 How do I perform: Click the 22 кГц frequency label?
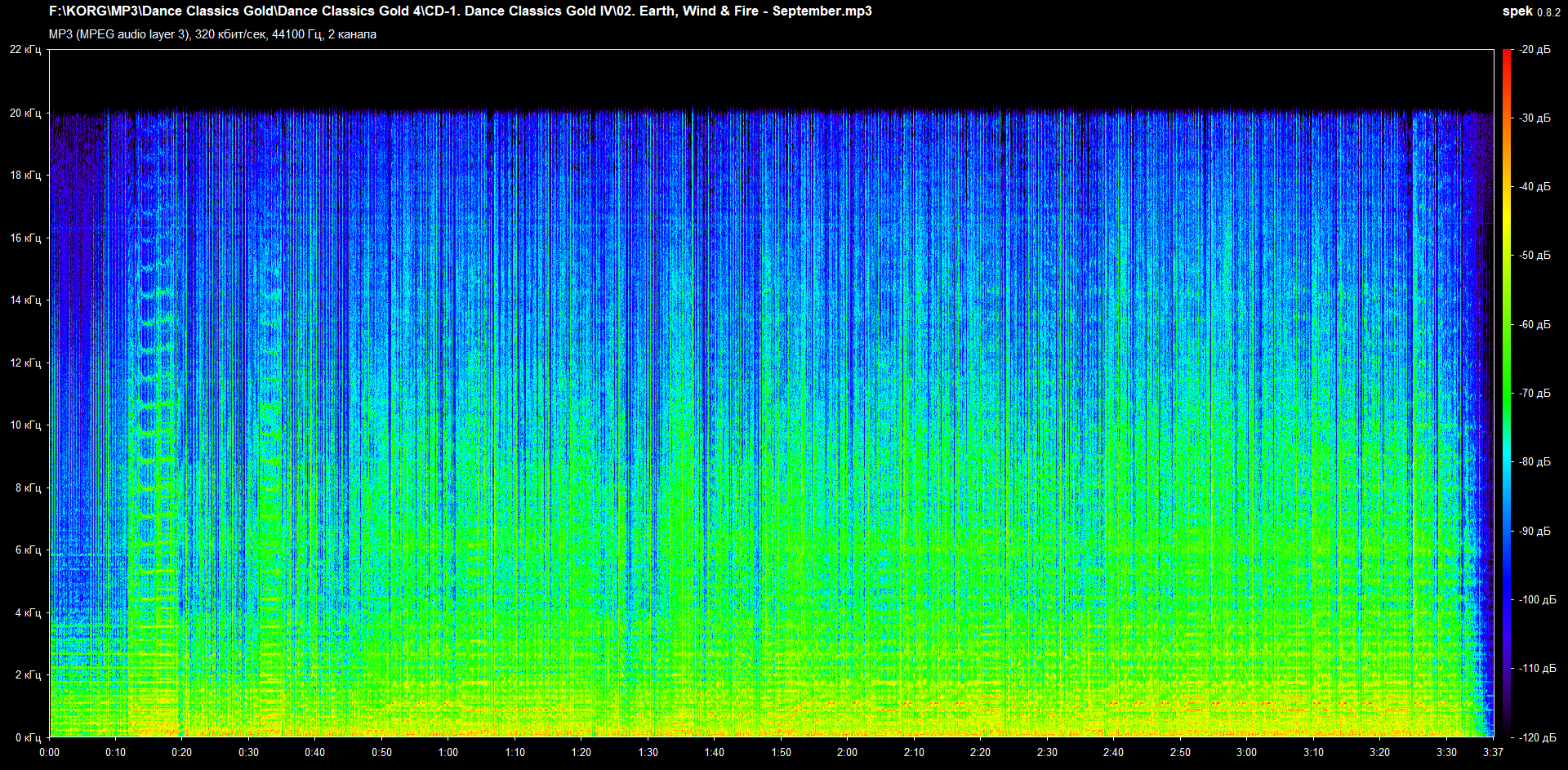(25, 50)
